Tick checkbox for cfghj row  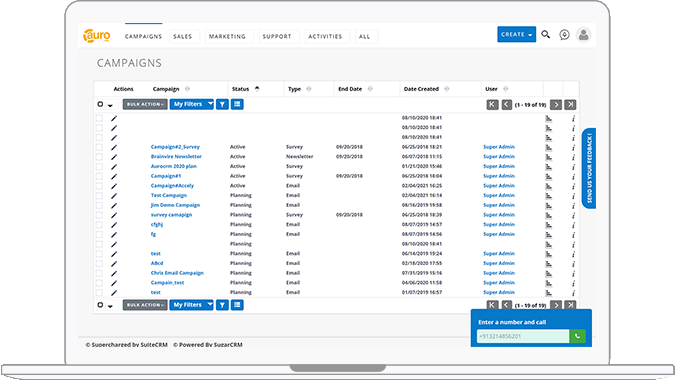[99, 225]
